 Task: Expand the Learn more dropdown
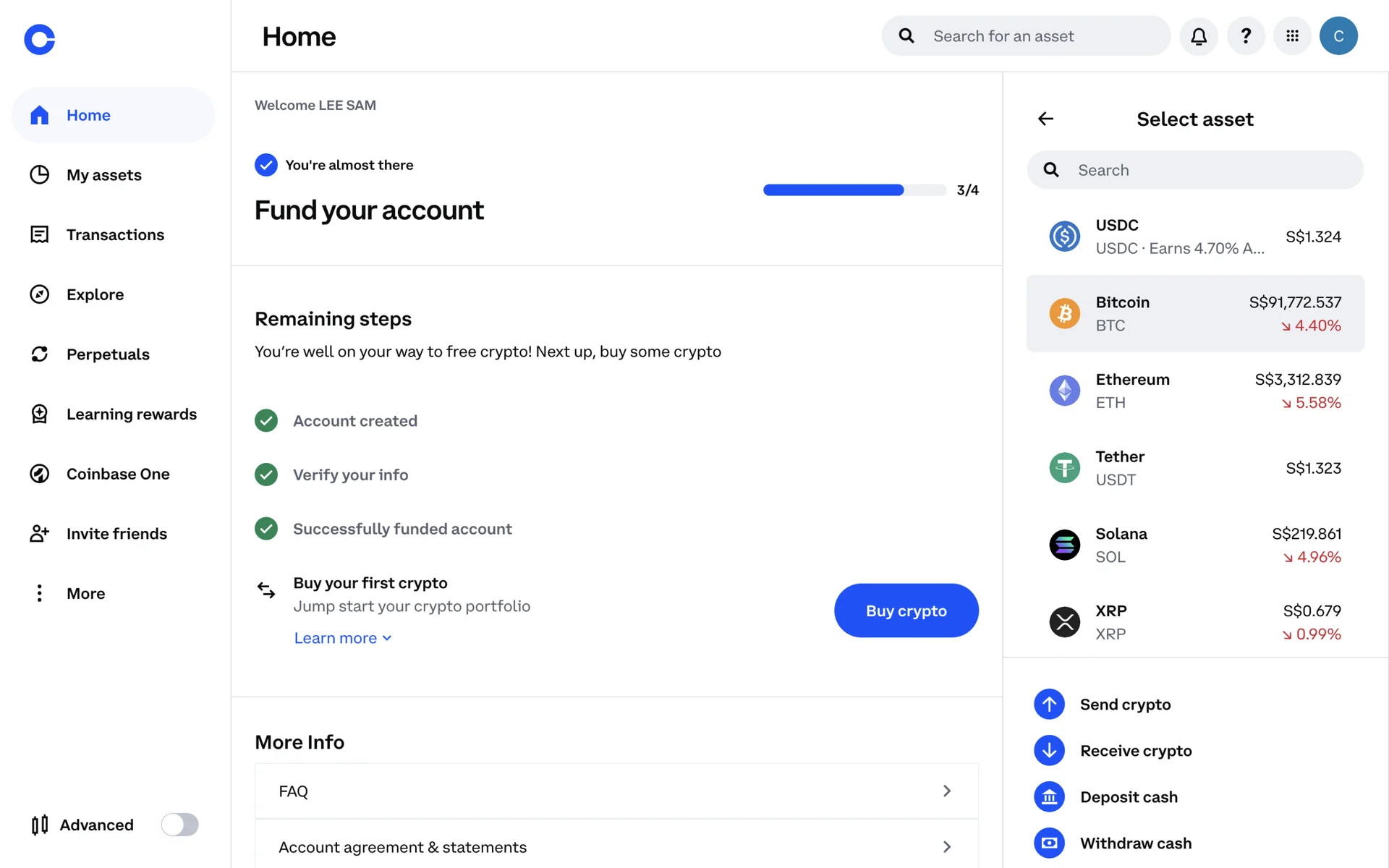342,638
